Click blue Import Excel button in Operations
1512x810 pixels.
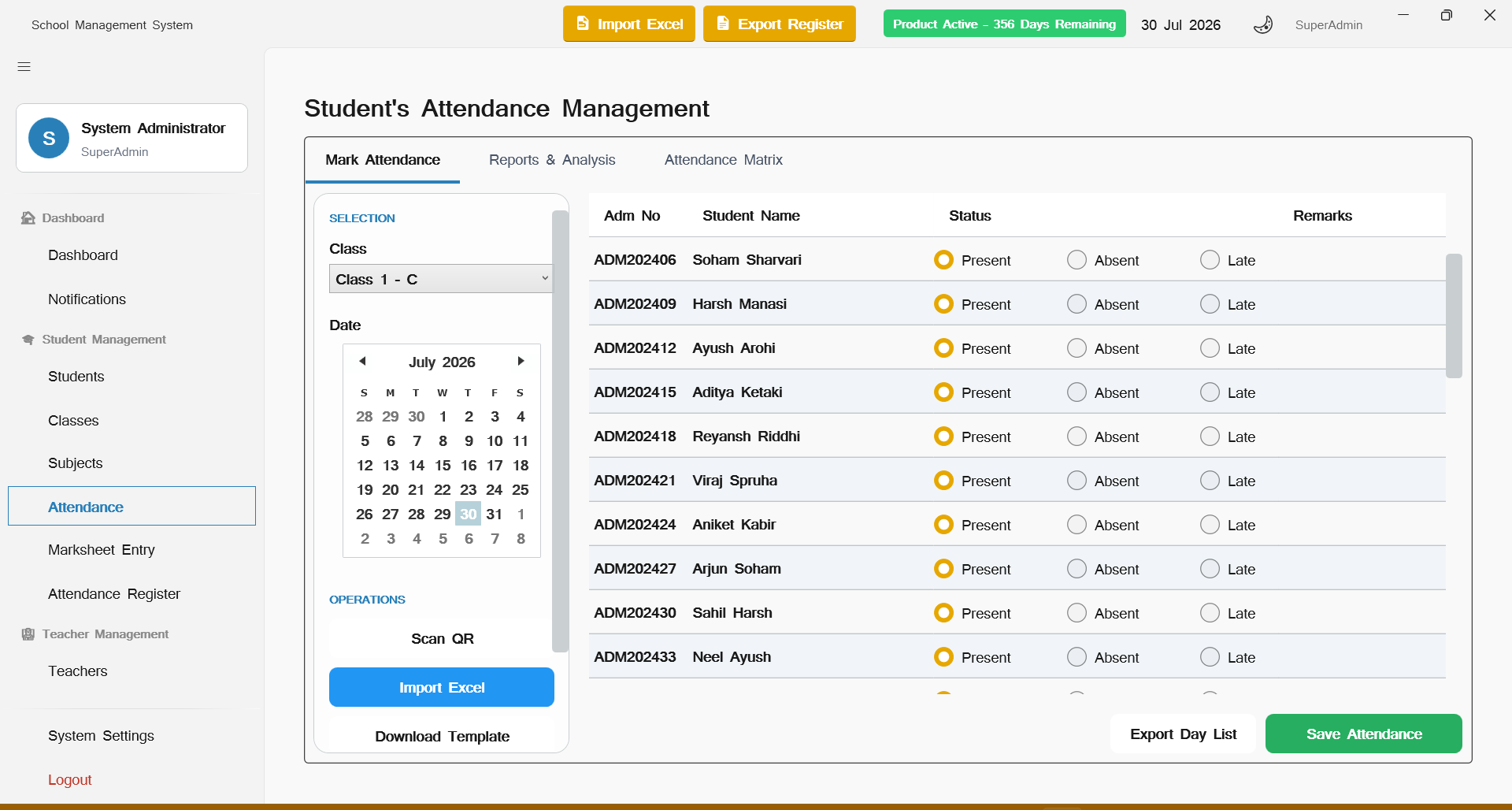coord(441,687)
